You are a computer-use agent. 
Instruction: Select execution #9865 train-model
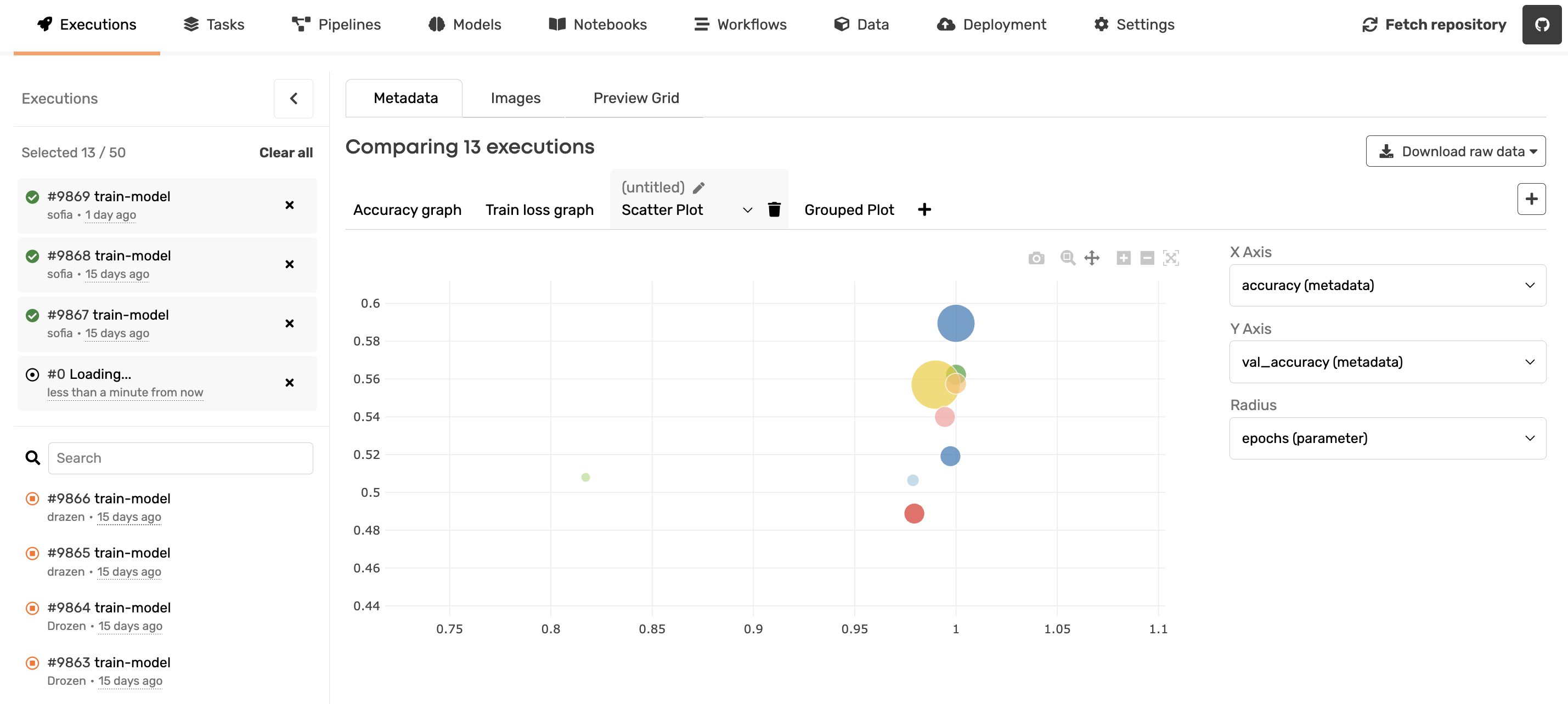coord(108,553)
